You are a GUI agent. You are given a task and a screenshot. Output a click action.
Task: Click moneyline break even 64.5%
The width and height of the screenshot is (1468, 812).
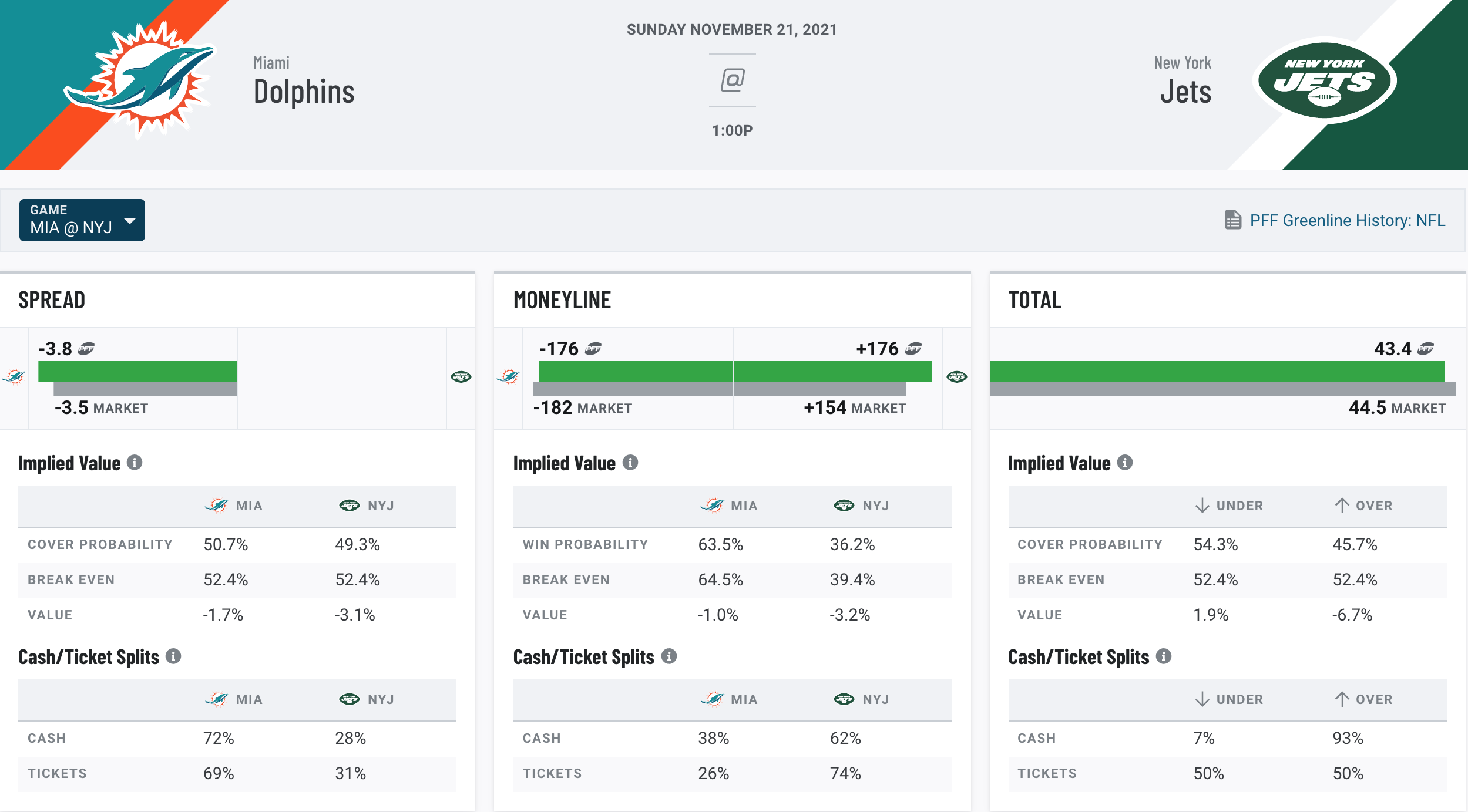pos(720,579)
